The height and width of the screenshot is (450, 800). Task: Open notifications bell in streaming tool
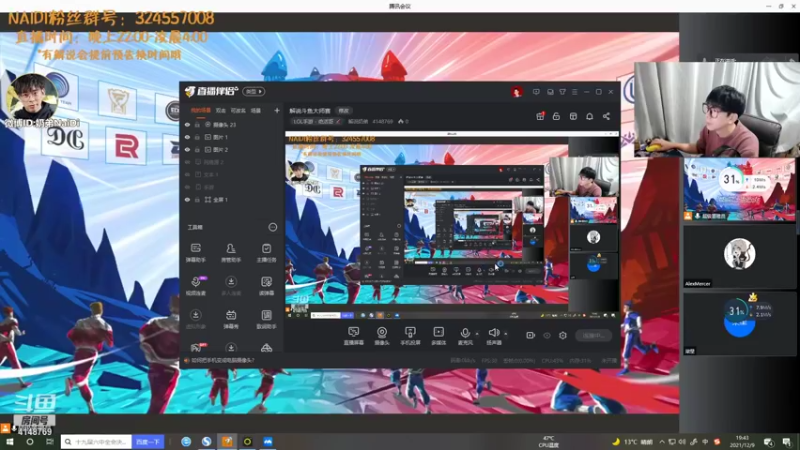(589, 116)
